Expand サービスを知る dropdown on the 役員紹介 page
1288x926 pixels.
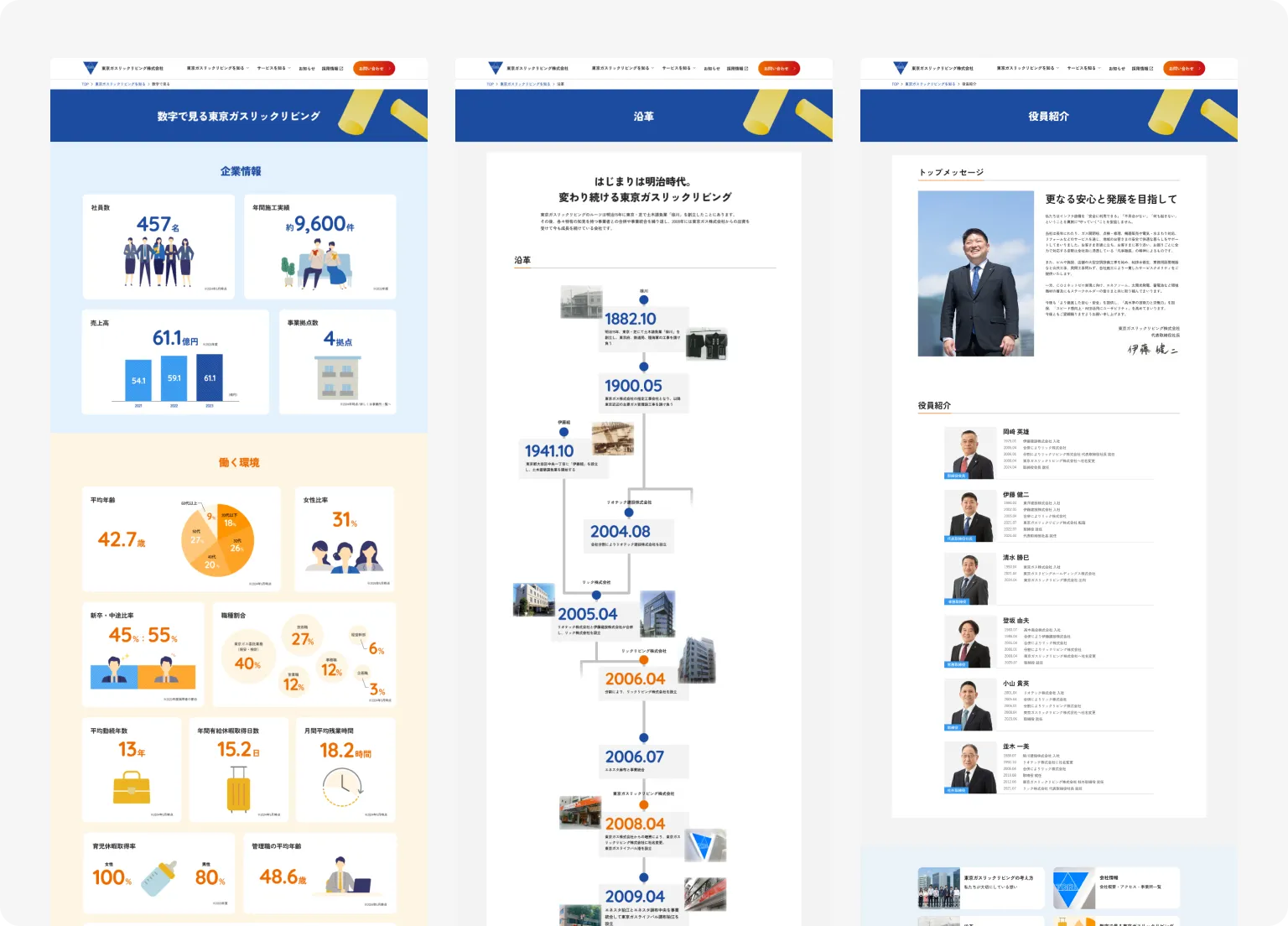pos(1083,68)
